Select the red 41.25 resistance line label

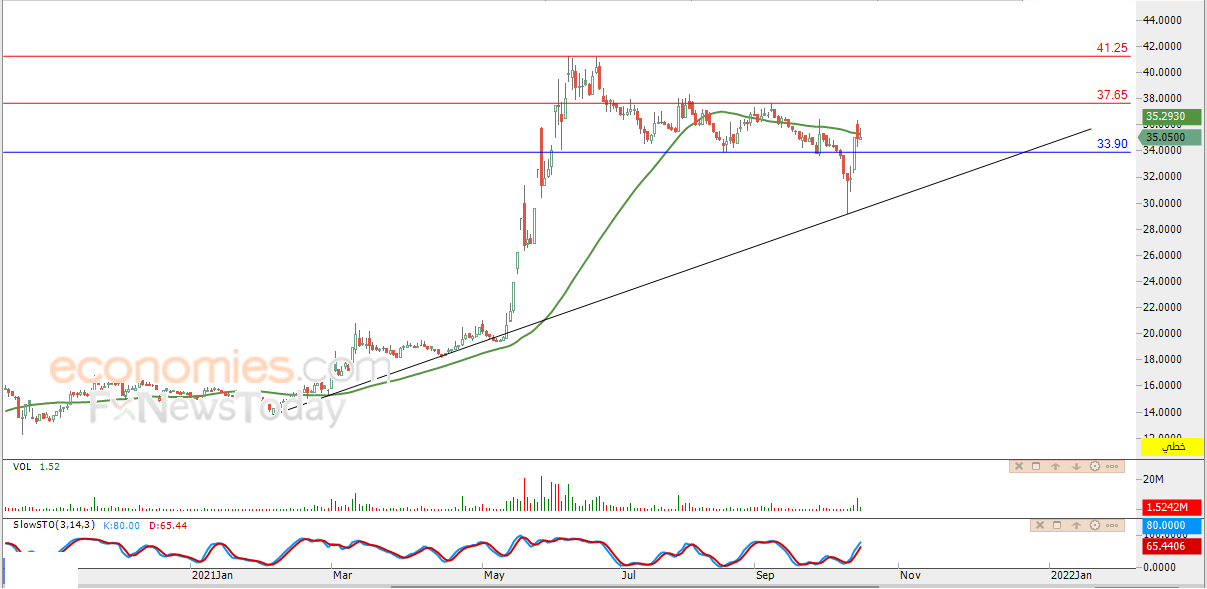coord(1112,47)
